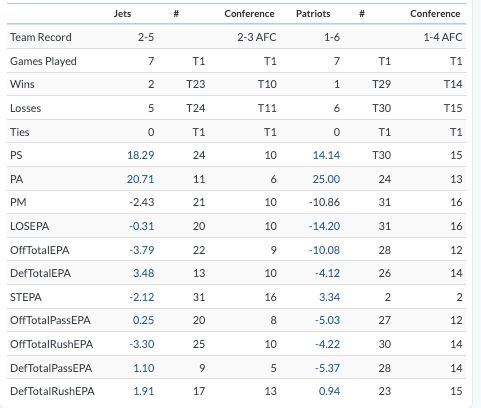Open the Jets OffTotalEPA value -3.79
The image size is (481, 408).
tap(142, 250)
